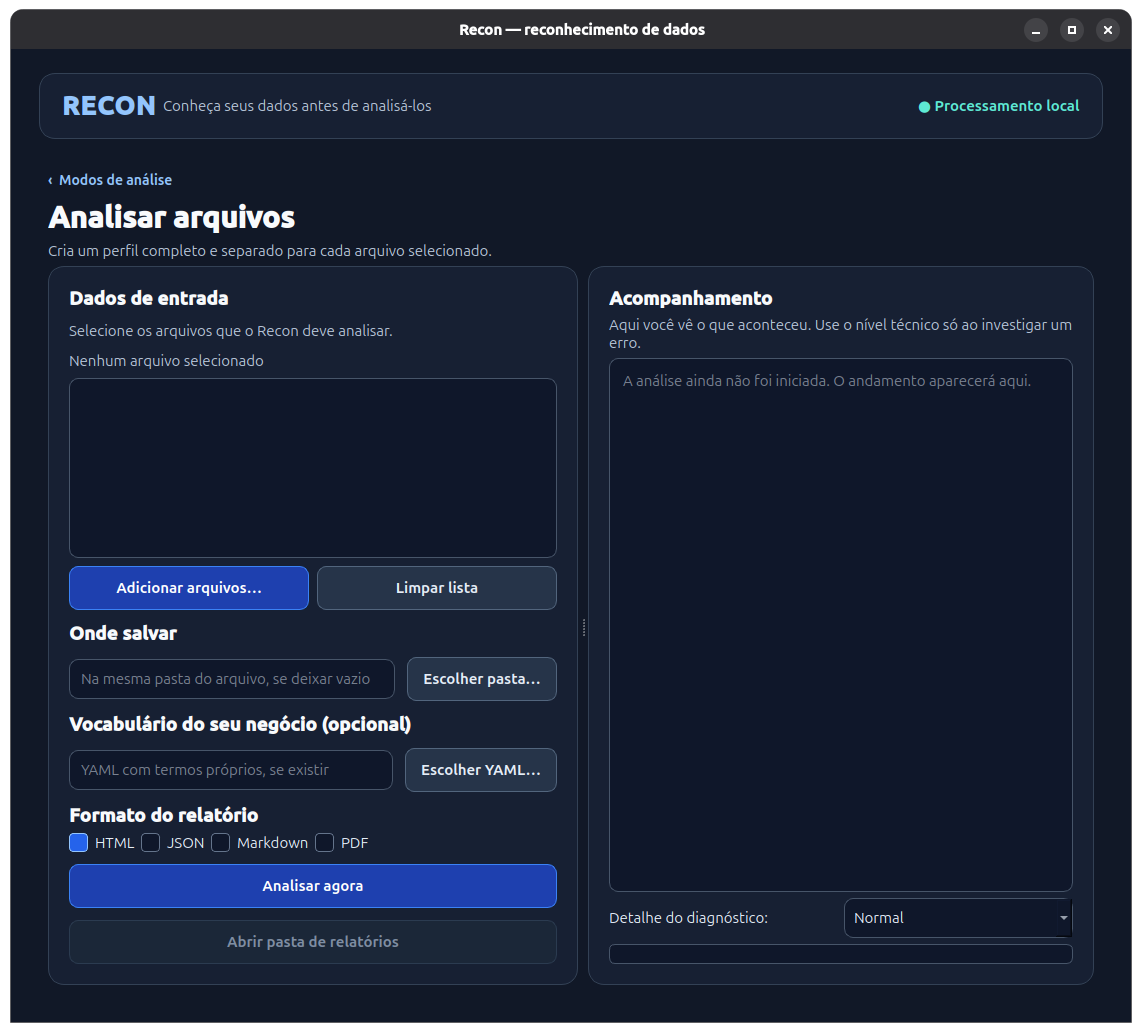Clear the file list with Limpar lista
The width and height of the screenshot is (1142, 1033).
(436, 588)
